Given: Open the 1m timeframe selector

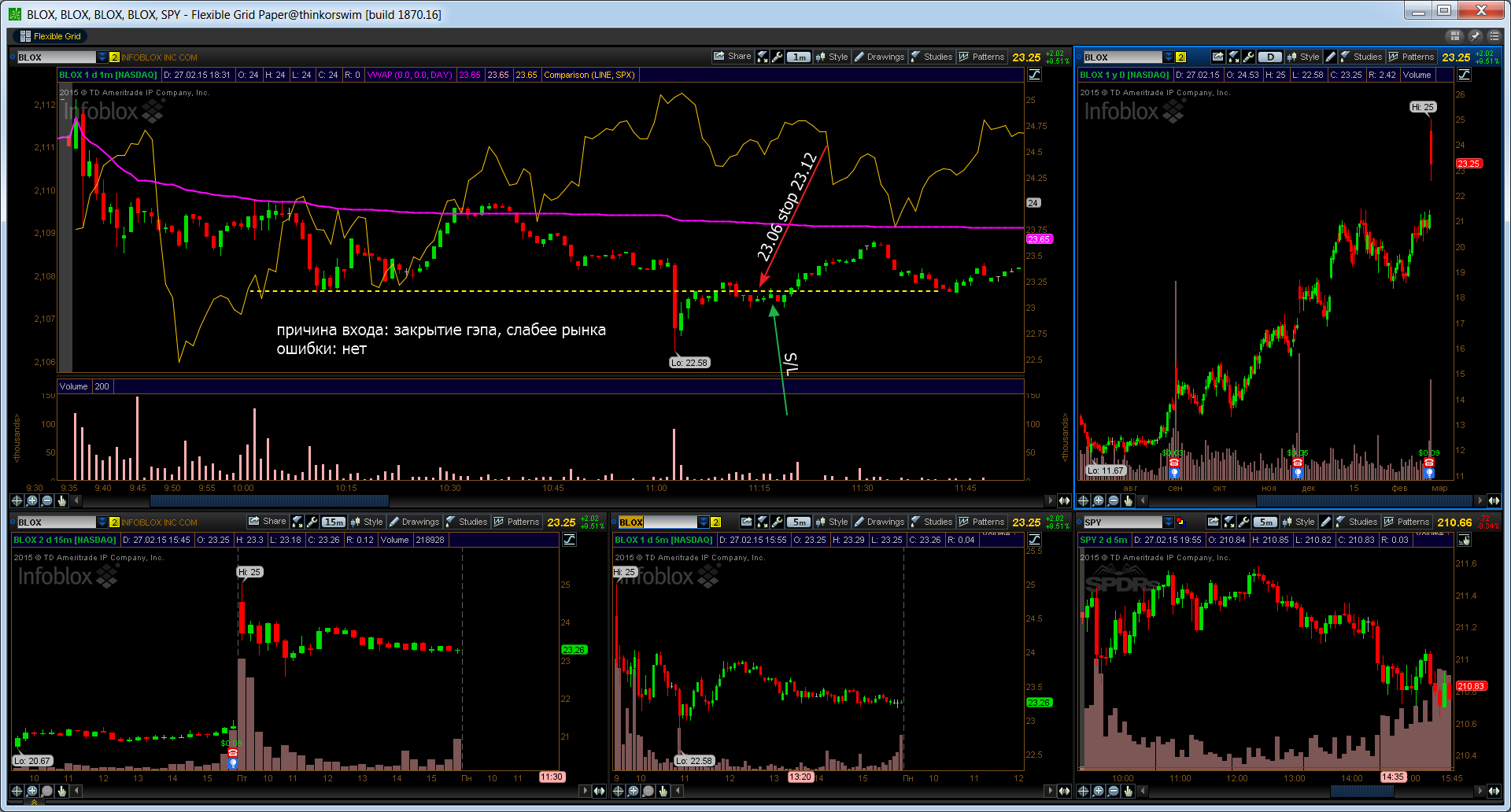Looking at the screenshot, I should coord(798,57).
